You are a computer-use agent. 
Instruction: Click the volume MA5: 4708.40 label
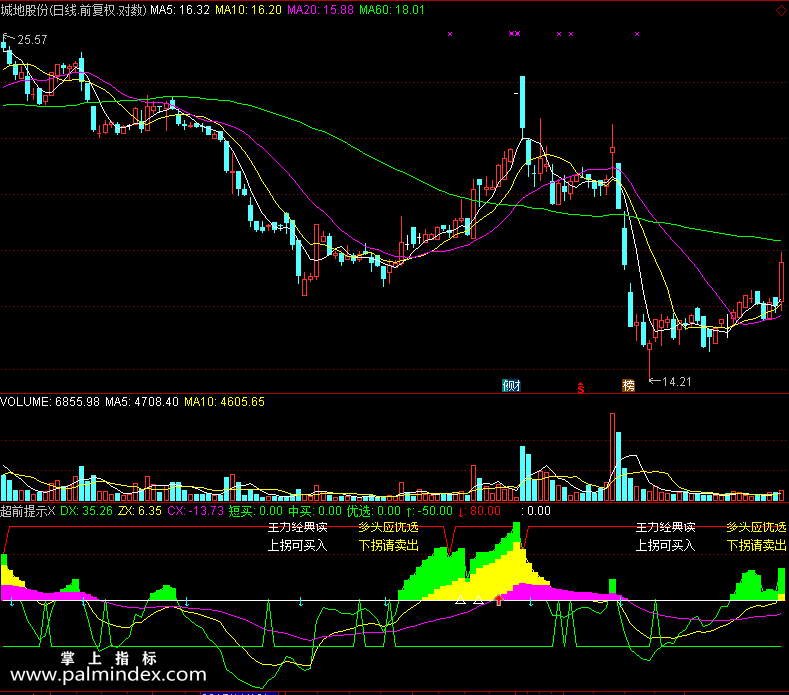(x=142, y=402)
